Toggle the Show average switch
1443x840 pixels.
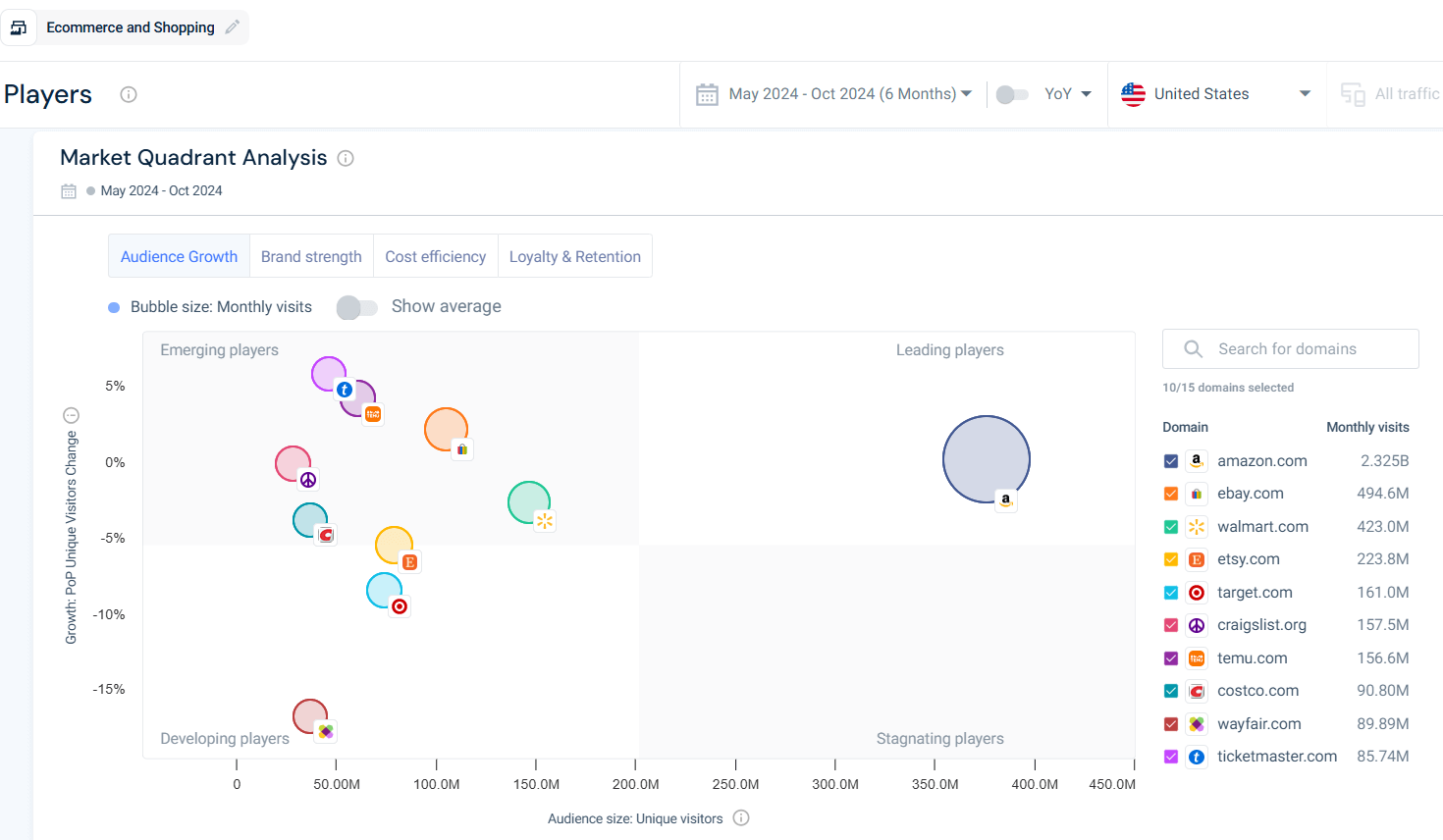(357, 307)
